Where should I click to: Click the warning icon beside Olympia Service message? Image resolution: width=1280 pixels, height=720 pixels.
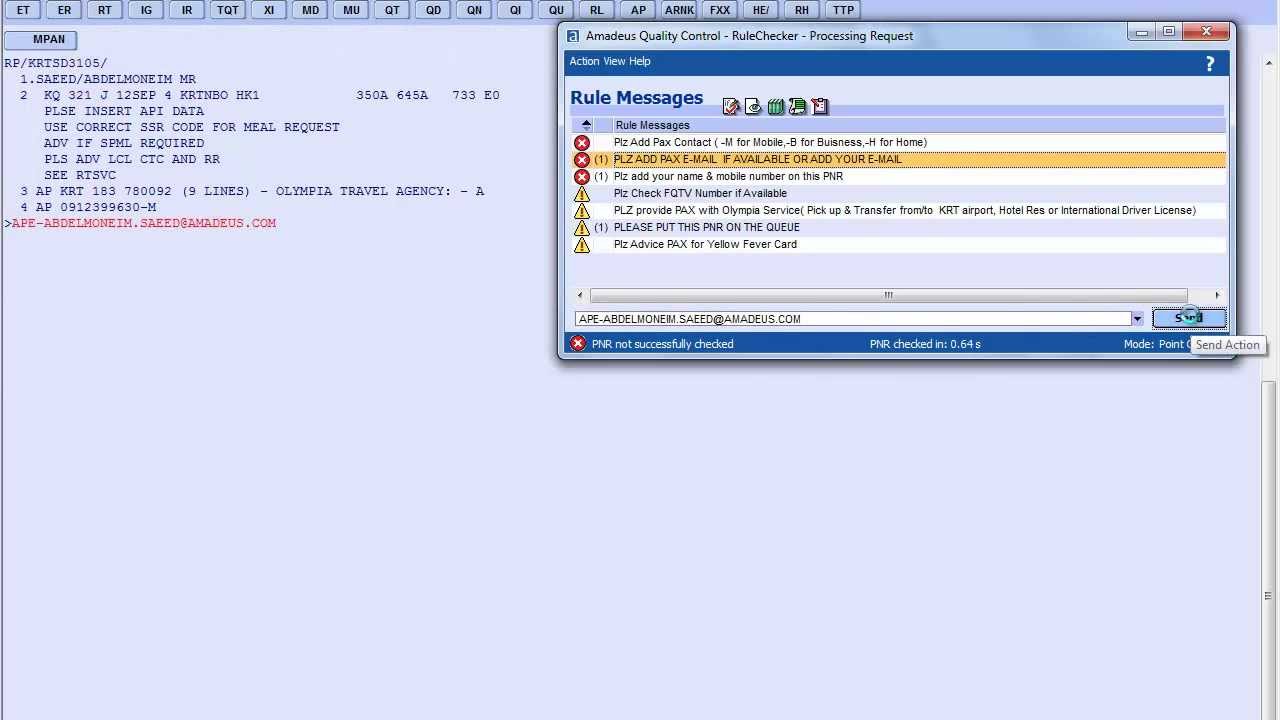[582, 211]
